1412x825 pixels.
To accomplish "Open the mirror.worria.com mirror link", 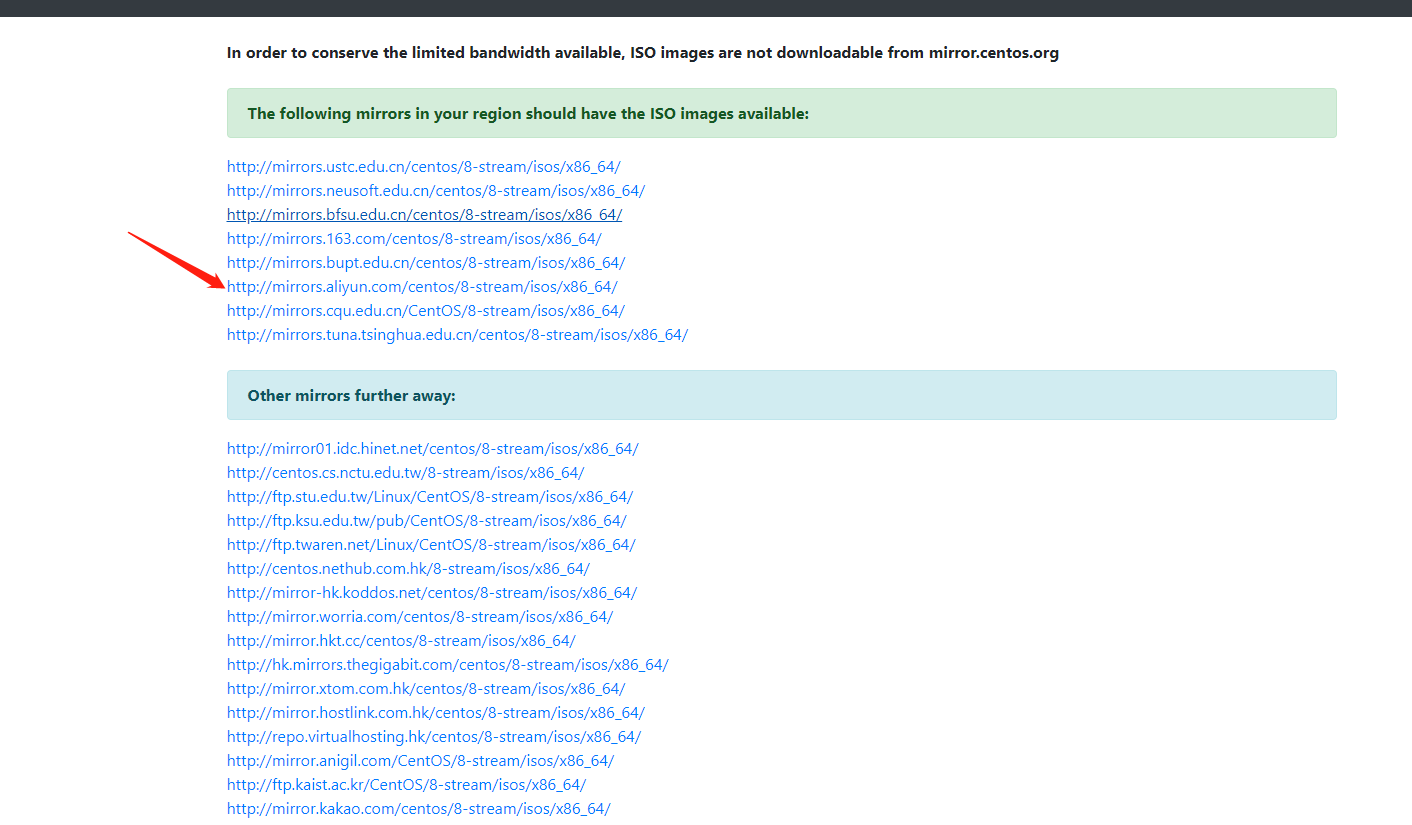I will coord(420,617).
